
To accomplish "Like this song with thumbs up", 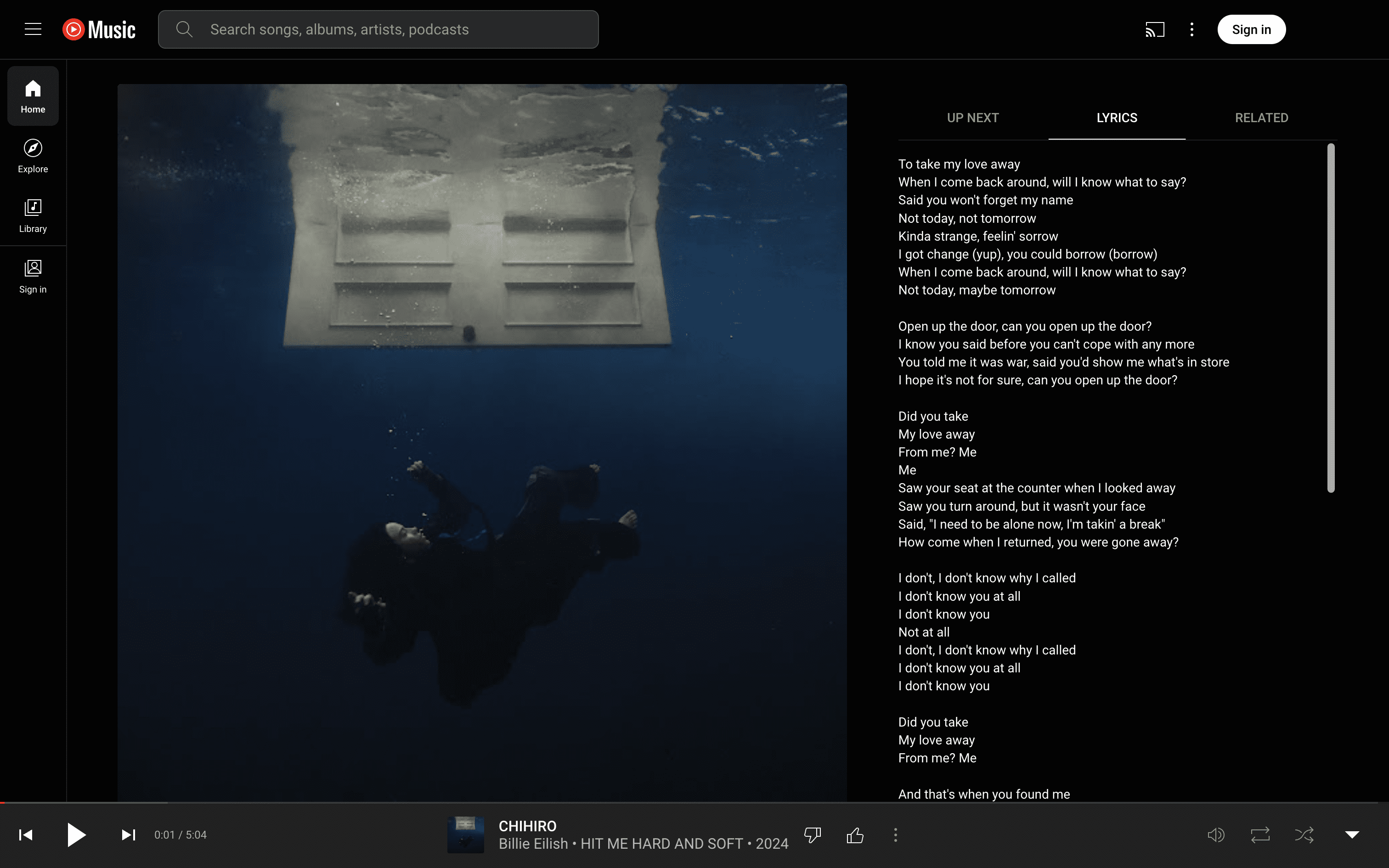I will tap(855, 835).
